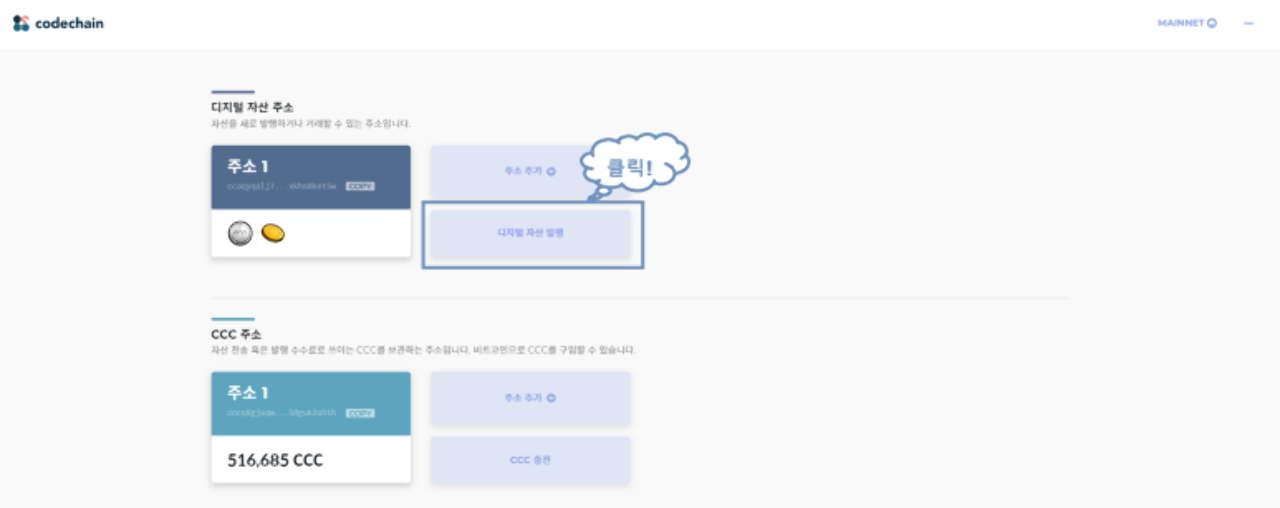Click the 디지털 자산 발행 button
The image size is (1280, 508).
click(x=530, y=232)
